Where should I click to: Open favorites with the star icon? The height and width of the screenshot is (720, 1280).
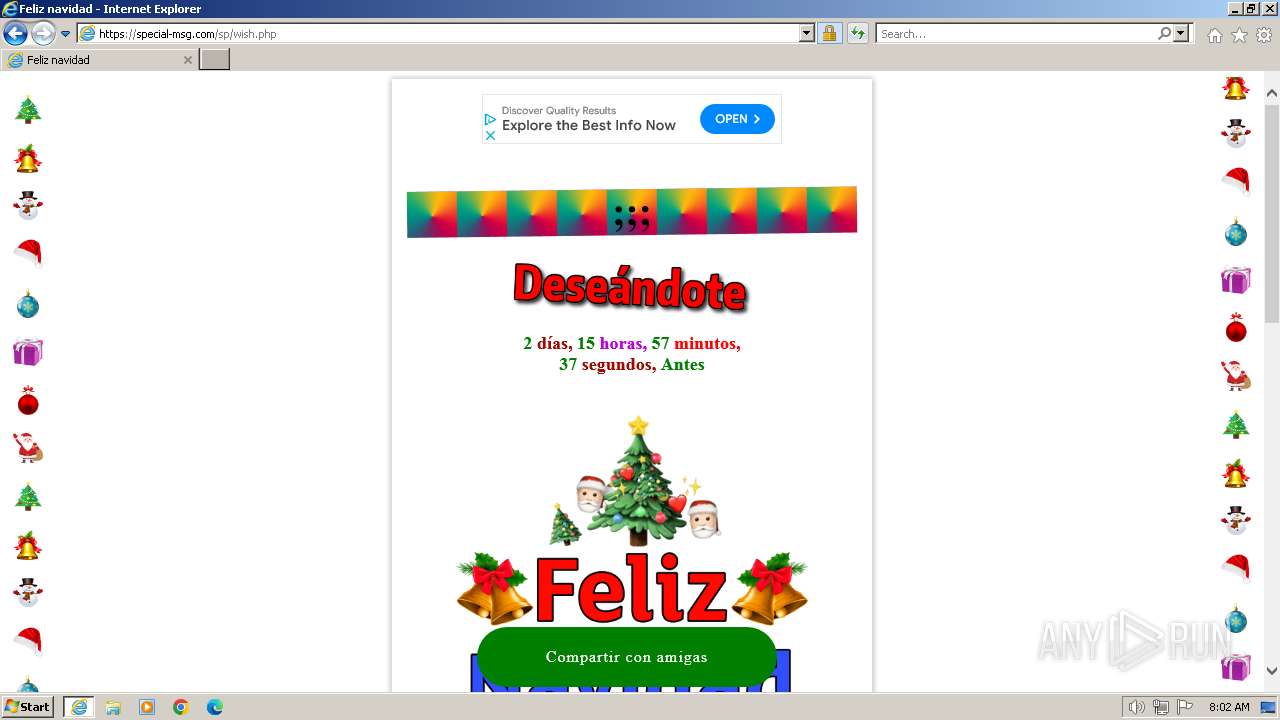click(1239, 35)
